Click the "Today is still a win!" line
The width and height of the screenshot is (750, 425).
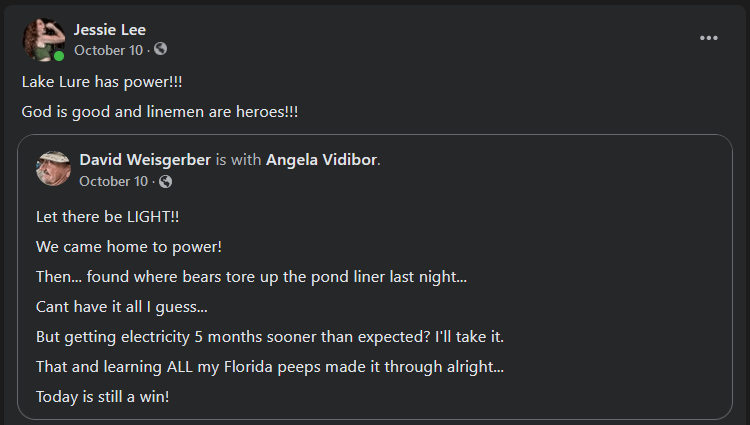tap(103, 397)
